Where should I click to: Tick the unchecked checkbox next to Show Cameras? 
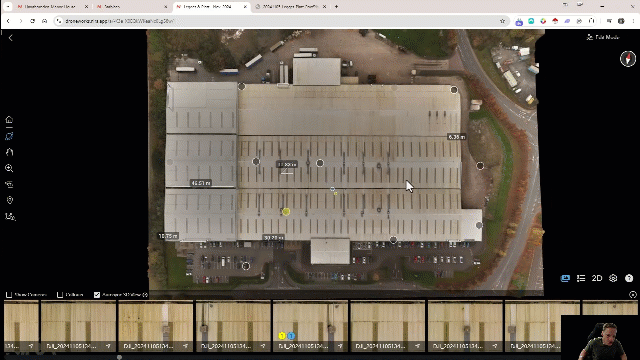pyautogui.click(x=60, y=295)
